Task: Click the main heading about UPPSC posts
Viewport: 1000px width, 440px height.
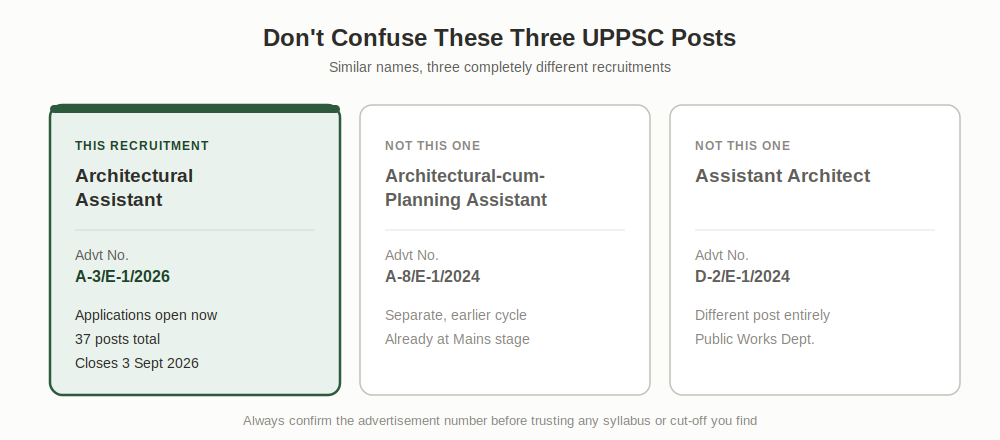Action: 499,38
